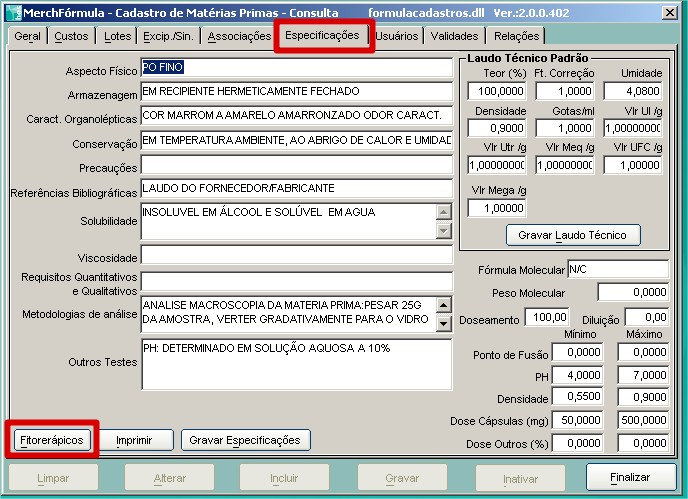Screen dimensions: 688x499
Task: Select the Teor (%) value field
Action: click(496, 92)
